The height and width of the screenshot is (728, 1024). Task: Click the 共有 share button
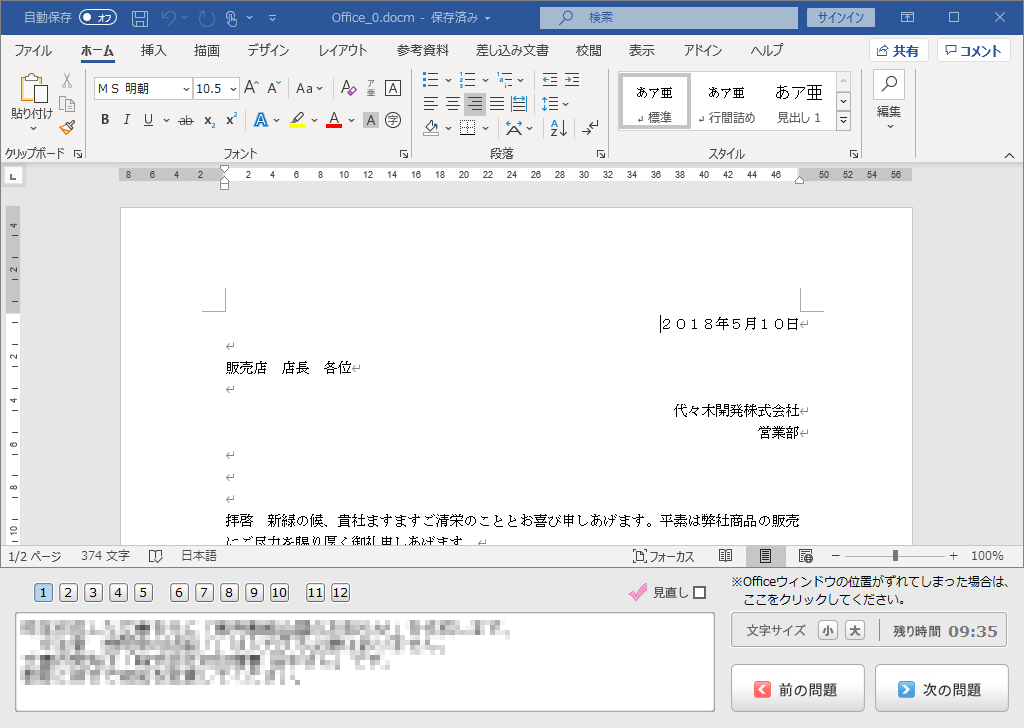(x=898, y=50)
